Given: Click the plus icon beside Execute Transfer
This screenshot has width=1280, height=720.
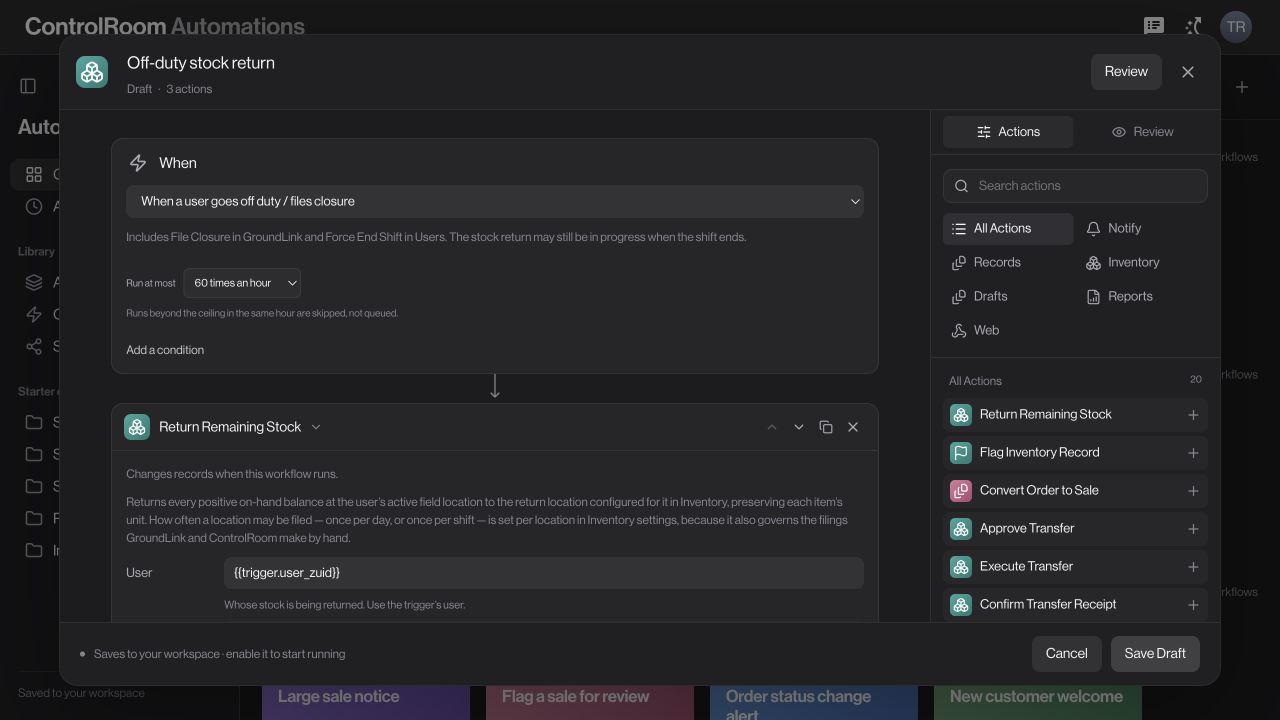Looking at the screenshot, I should click(1193, 567).
